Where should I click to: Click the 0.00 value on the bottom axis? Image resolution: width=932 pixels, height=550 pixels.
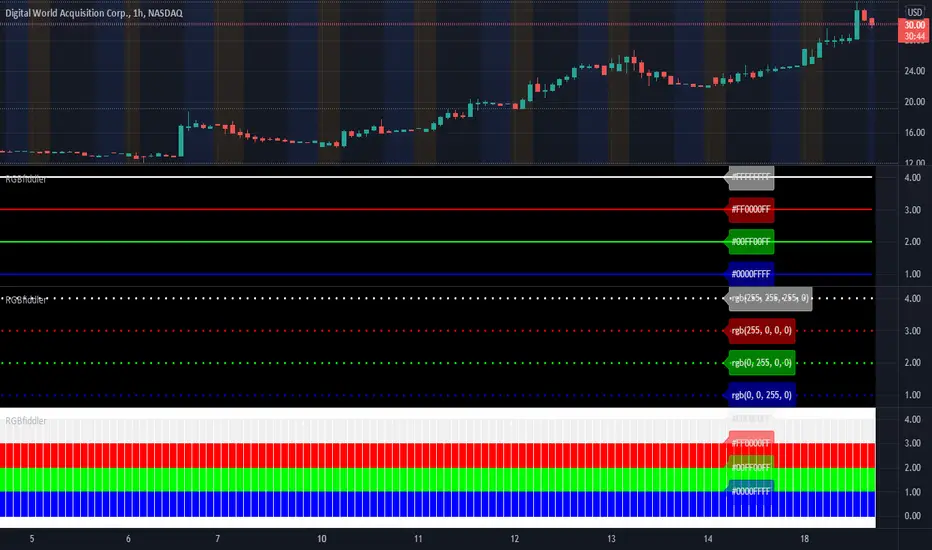pyautogui.click(x=912, y=516)
